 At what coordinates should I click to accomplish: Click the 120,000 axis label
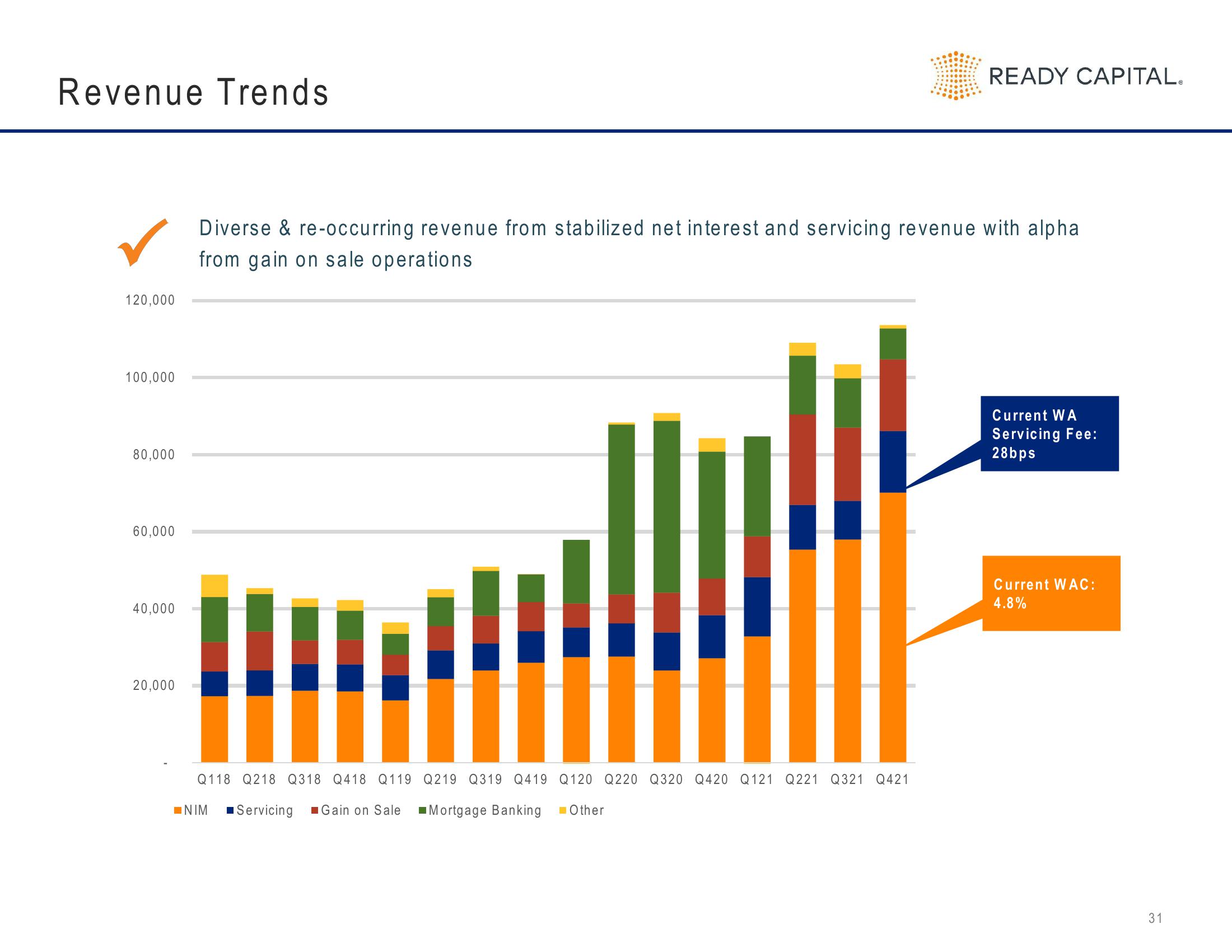[150, 300]
